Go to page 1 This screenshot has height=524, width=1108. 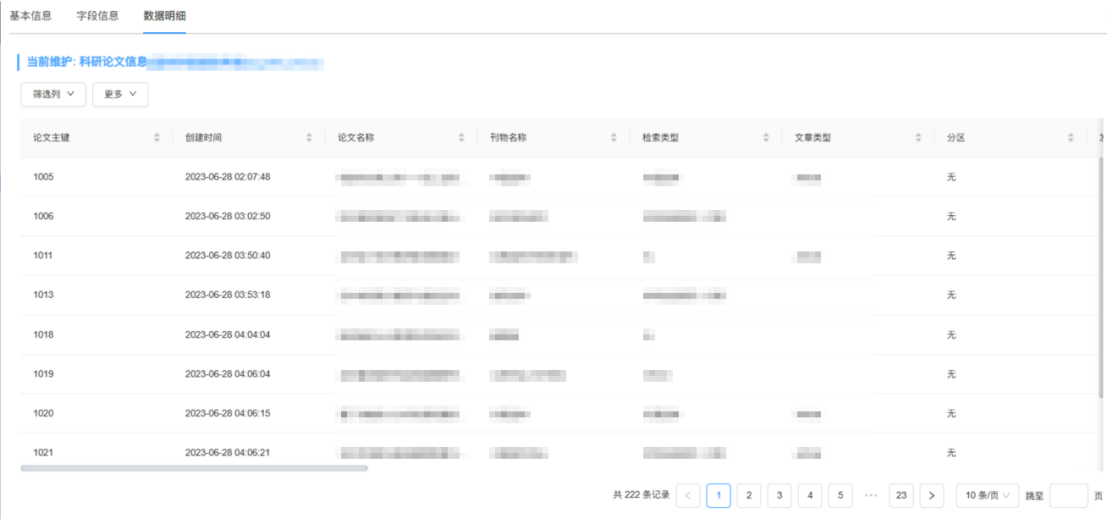click(x=719, y=496)
